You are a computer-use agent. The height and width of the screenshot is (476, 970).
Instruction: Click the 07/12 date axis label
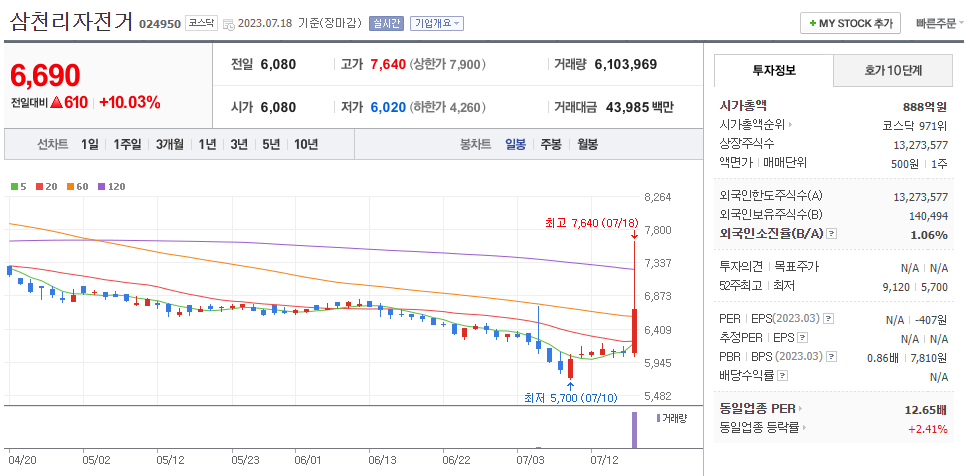(604, 461)
